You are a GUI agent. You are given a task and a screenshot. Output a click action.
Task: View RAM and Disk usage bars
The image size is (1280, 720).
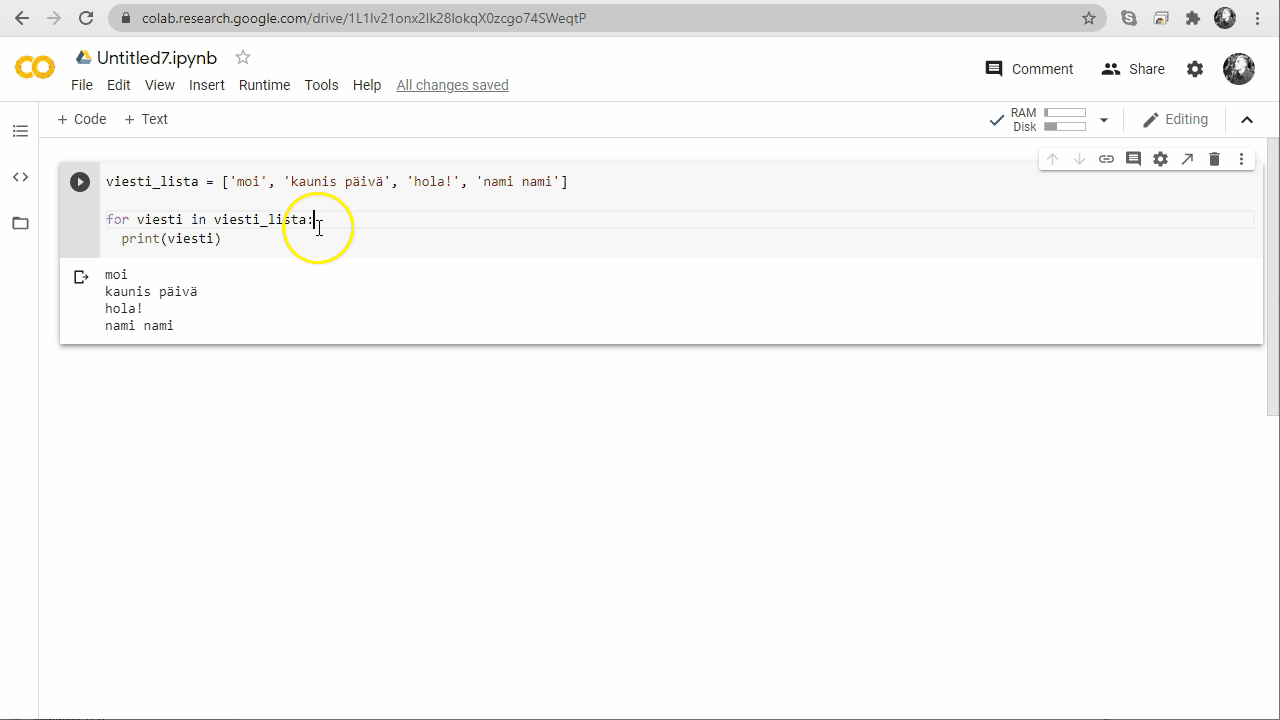coord(1065,120)
